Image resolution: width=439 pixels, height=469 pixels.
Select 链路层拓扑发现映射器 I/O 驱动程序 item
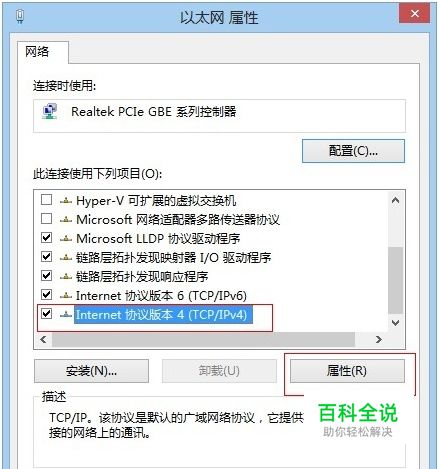pyautogui.click(x=174, y=257)
